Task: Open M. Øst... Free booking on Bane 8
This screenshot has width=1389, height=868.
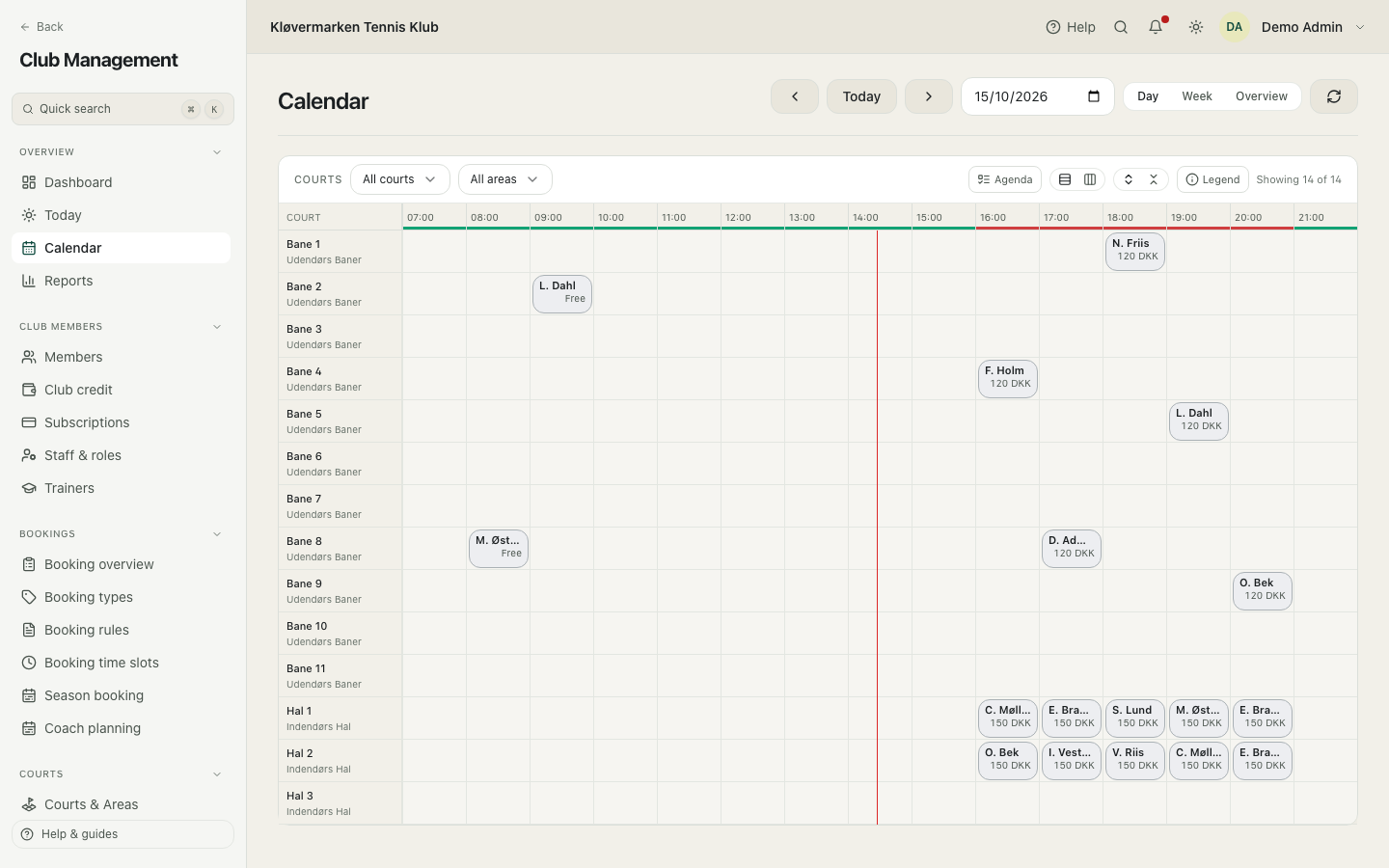Action: pyautogui.click(x=499, y=549)
